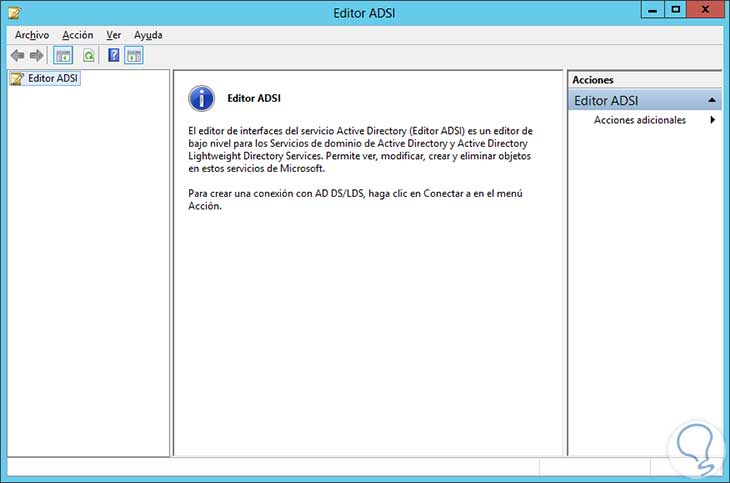Maximize the Editor ADSI window
The height and width of the screenshot is (483, 730).
tap(676, 10)
